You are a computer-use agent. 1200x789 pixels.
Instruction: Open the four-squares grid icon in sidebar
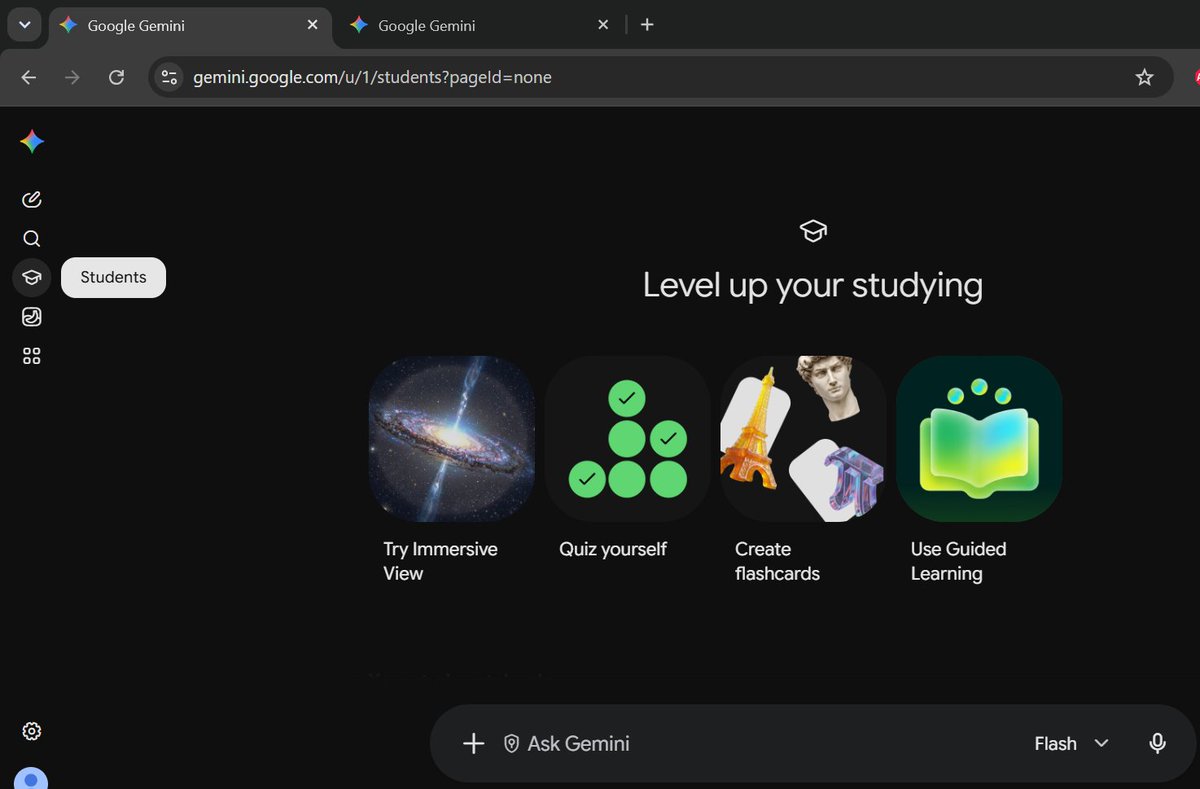(x=32, y=356)
